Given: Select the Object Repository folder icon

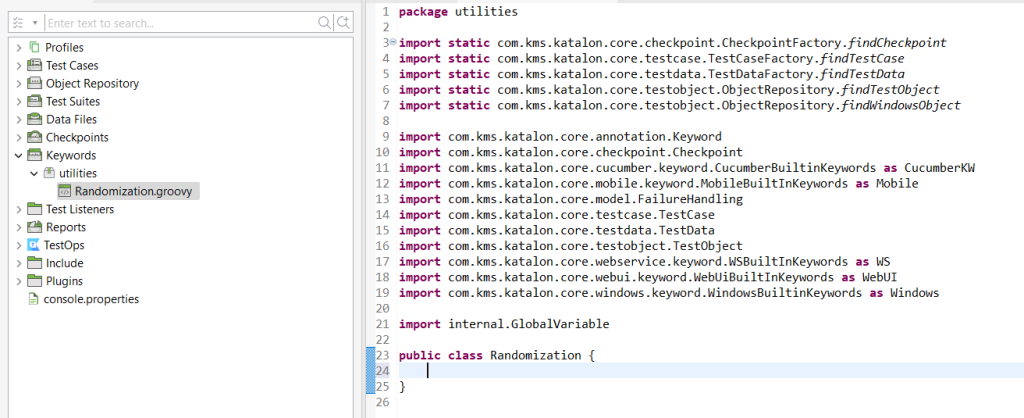Looking at the screenshot, I should (x=35, y=84).
